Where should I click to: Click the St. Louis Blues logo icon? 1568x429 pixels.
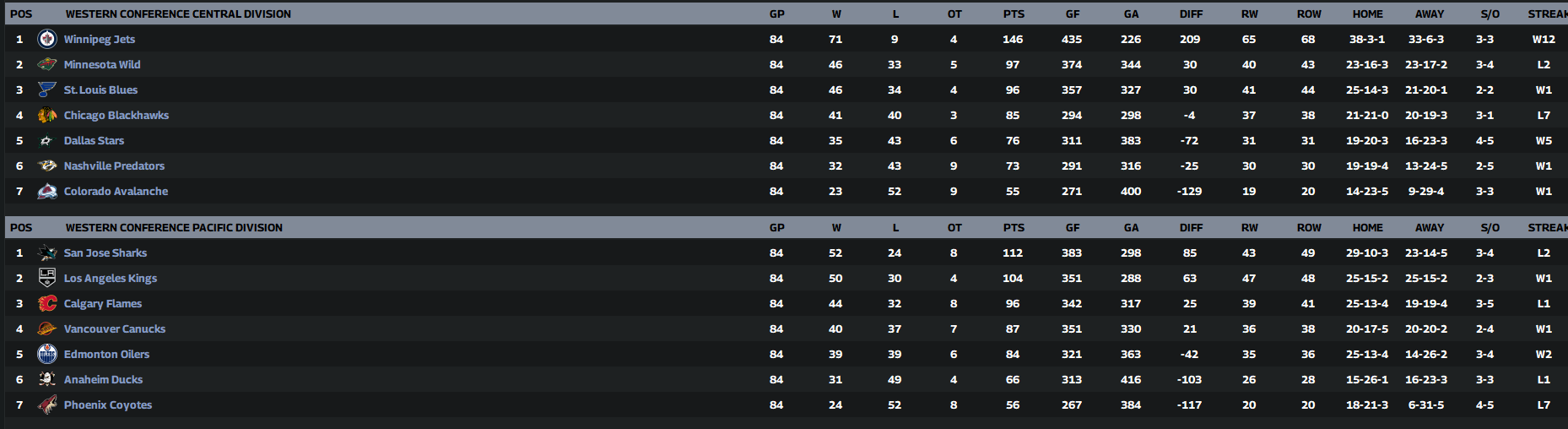(x=47, y=90)
